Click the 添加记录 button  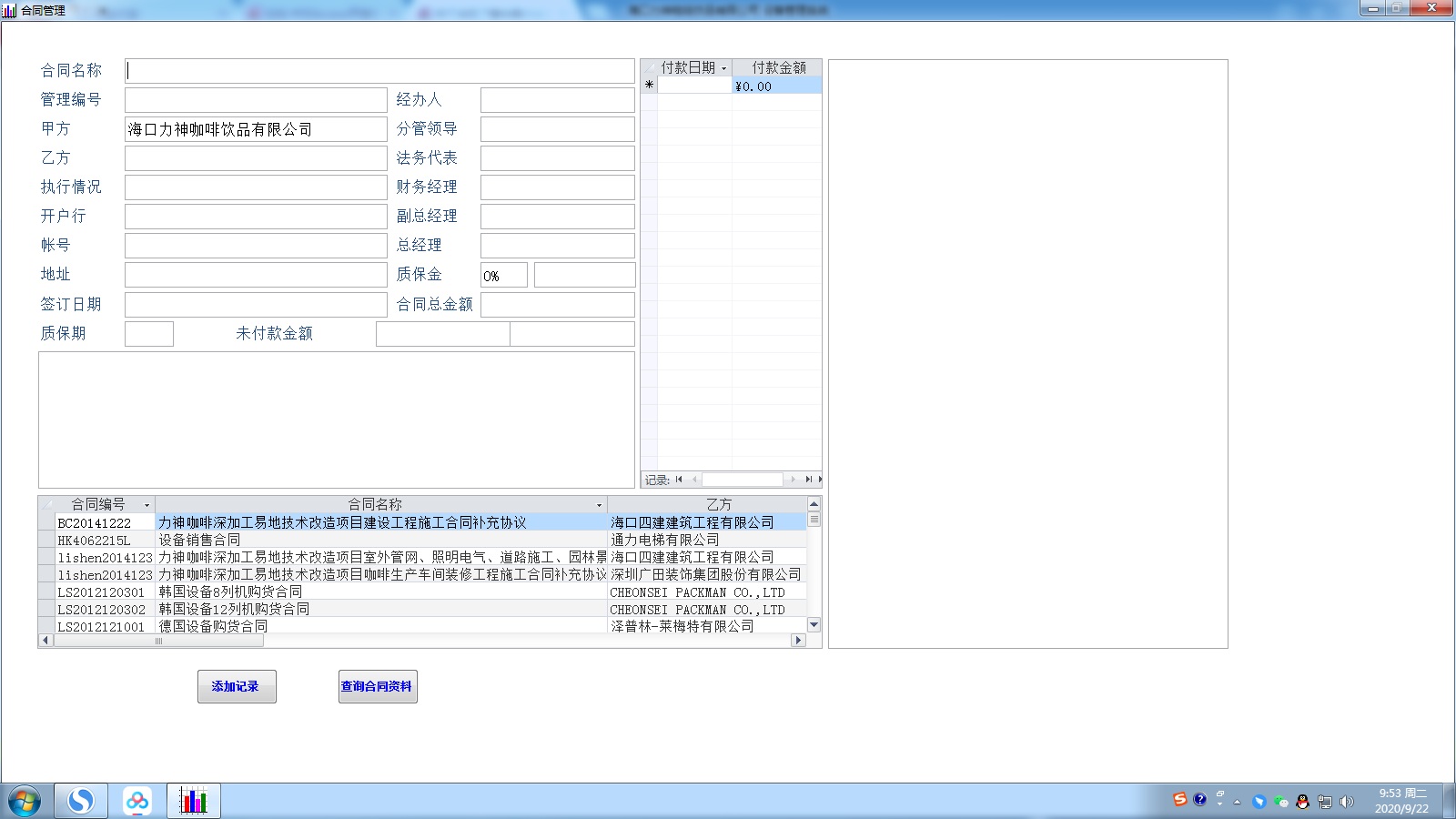point(237,687)
